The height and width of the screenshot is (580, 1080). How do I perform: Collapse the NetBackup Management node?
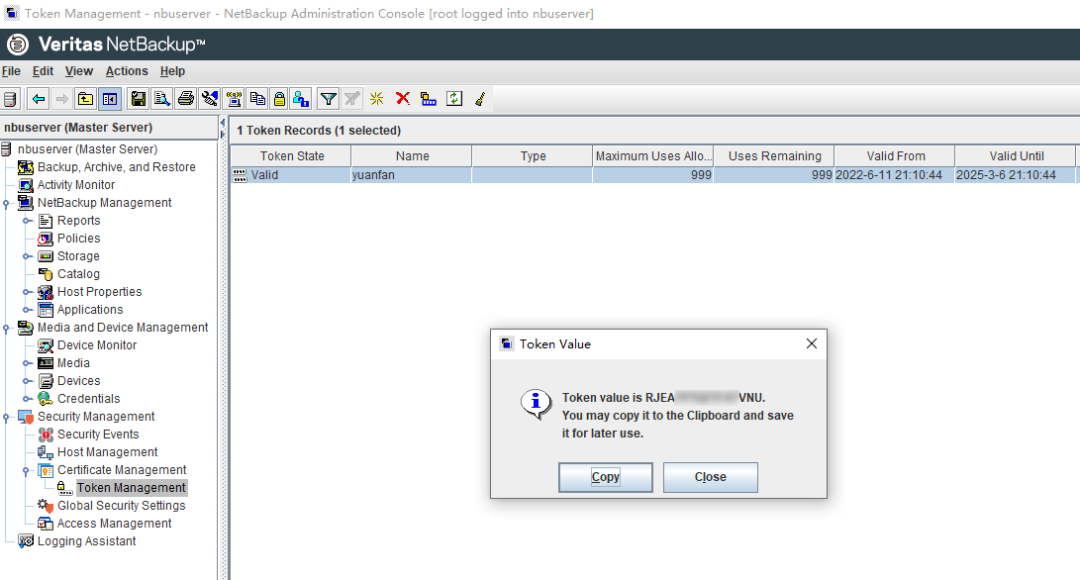(6, 203)
